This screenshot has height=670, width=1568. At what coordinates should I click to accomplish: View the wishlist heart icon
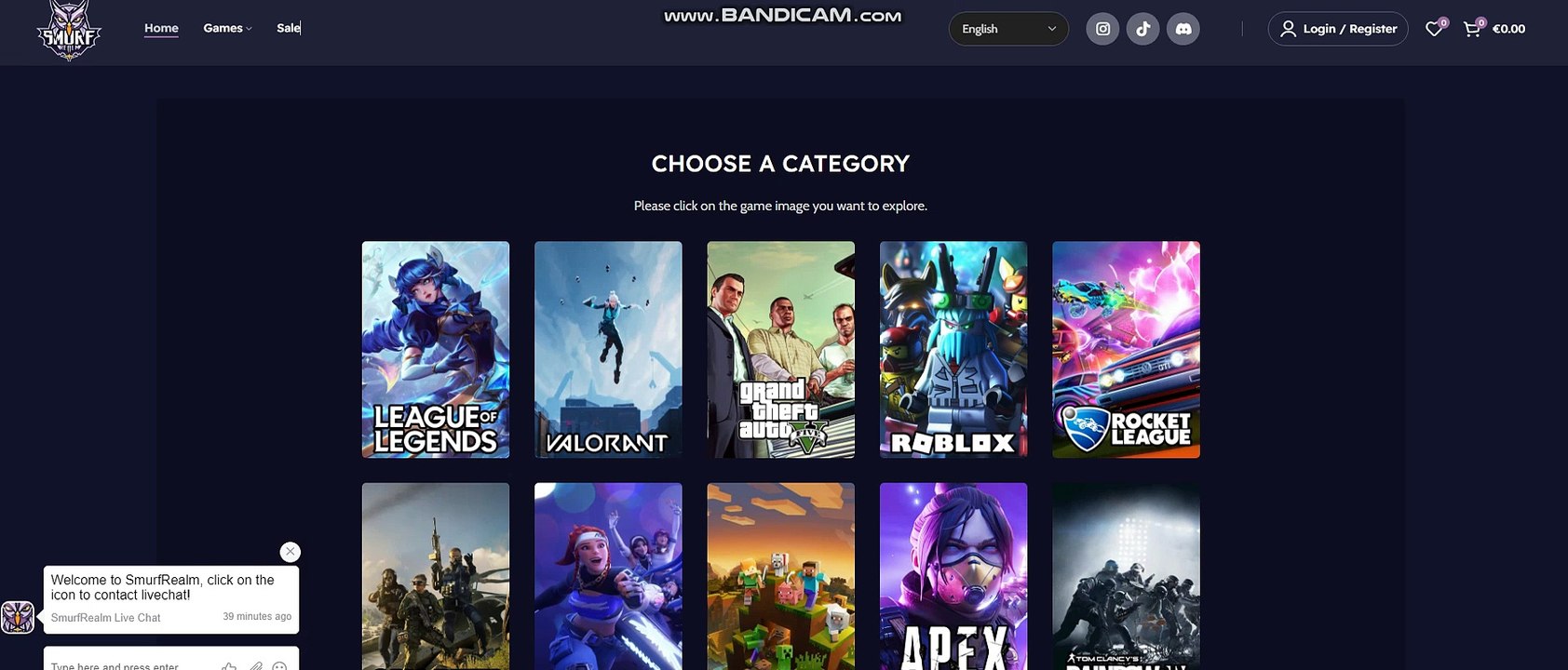(x=1434, y=29)
